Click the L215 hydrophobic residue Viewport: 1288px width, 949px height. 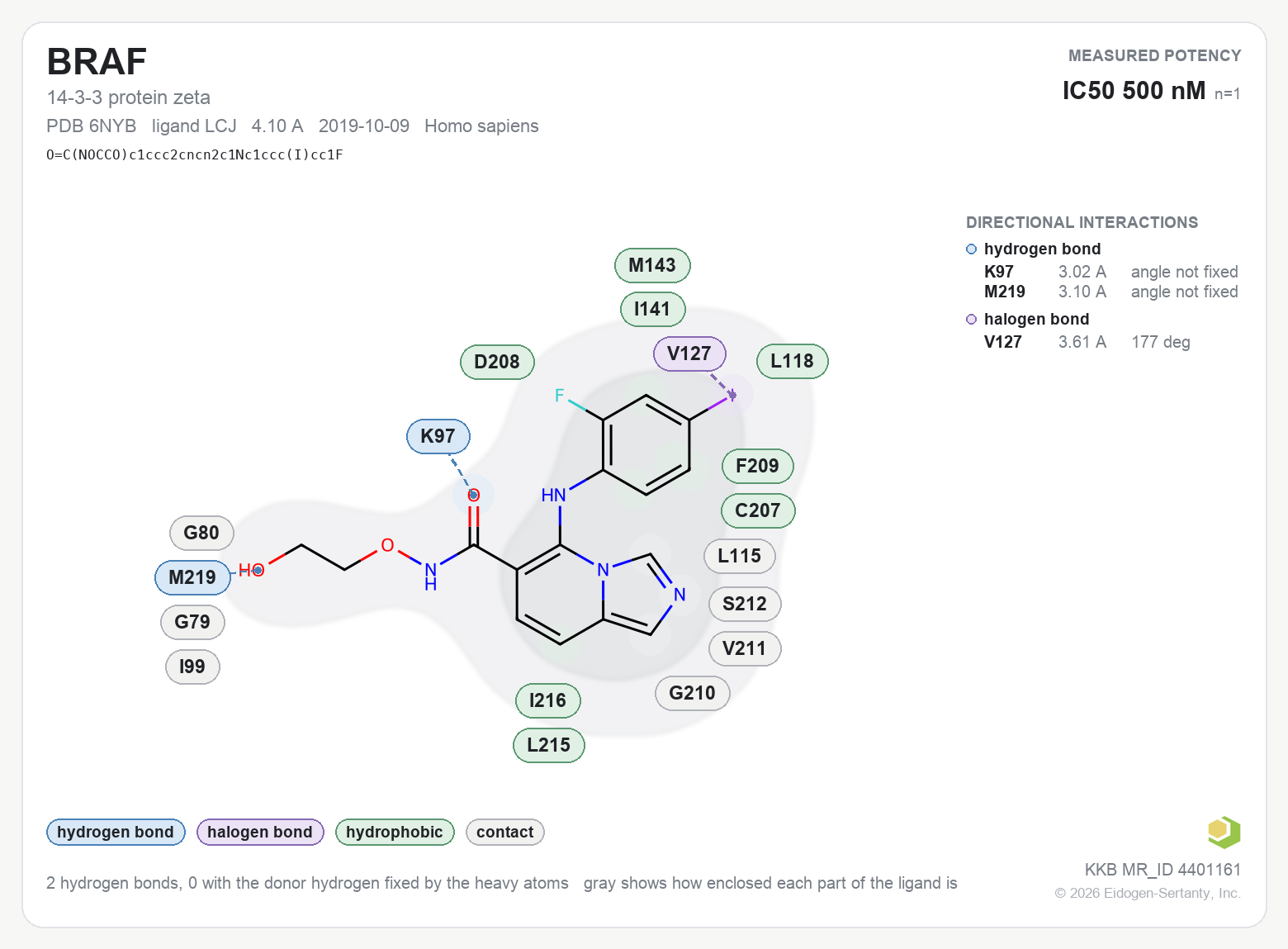click(549, 745)
